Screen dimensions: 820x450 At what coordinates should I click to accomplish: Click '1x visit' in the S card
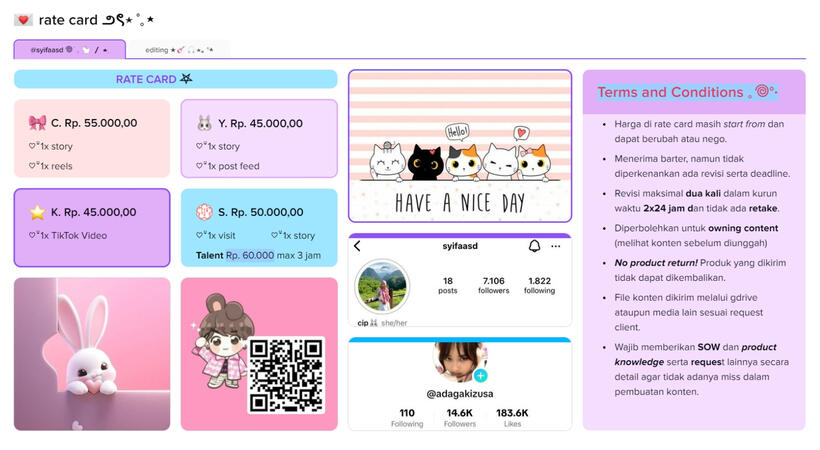[x=221, y=235]
